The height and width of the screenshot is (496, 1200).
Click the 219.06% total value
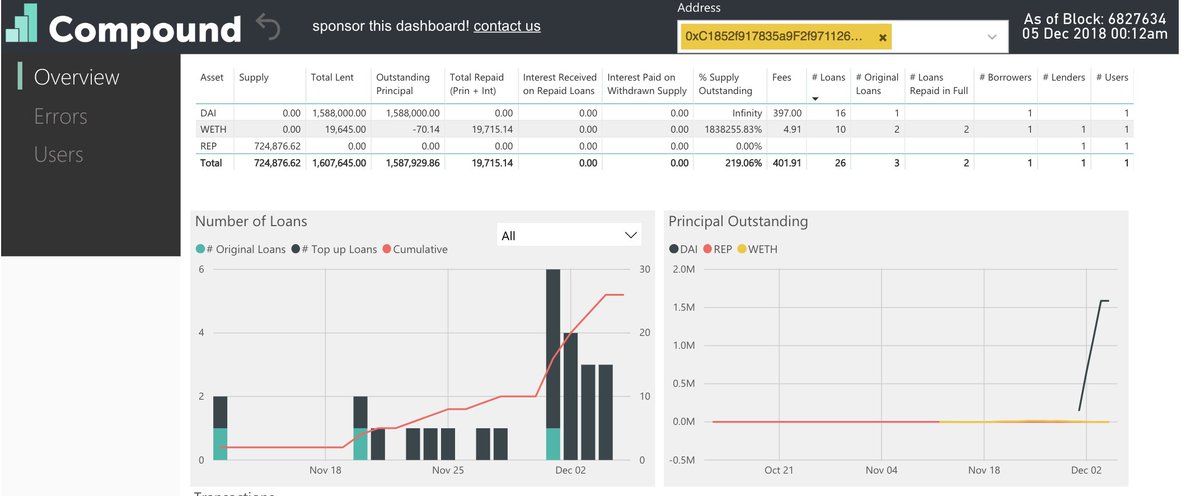[746, 162]
